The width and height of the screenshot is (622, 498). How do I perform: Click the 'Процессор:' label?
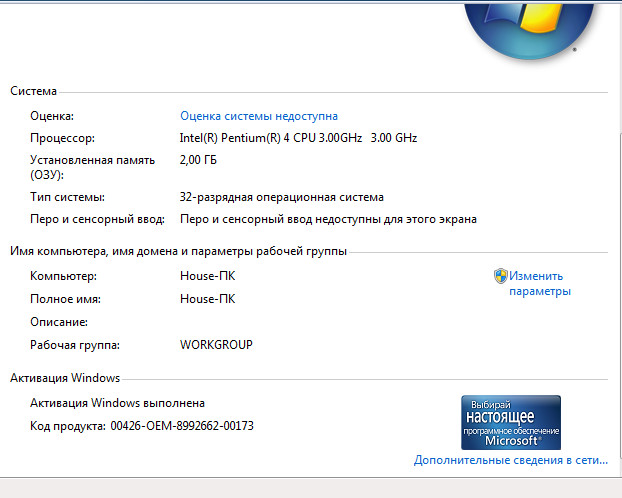click(63, 138)
